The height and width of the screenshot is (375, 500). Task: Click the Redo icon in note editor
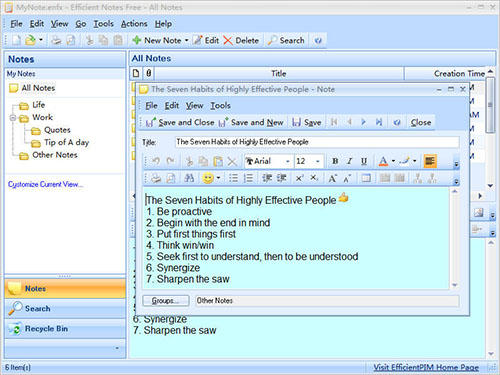[170, 162]
